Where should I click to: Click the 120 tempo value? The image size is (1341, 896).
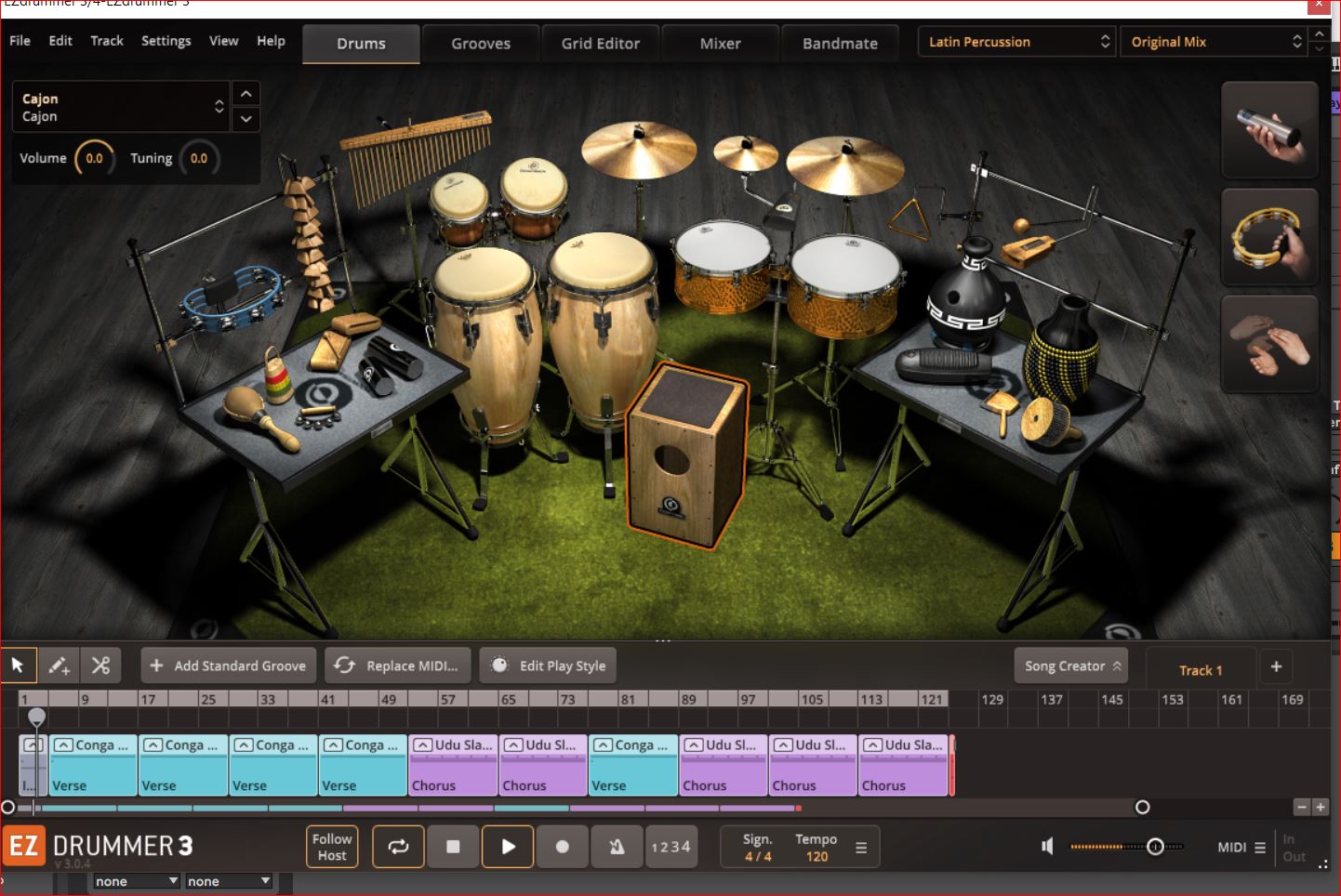point(817,856)
